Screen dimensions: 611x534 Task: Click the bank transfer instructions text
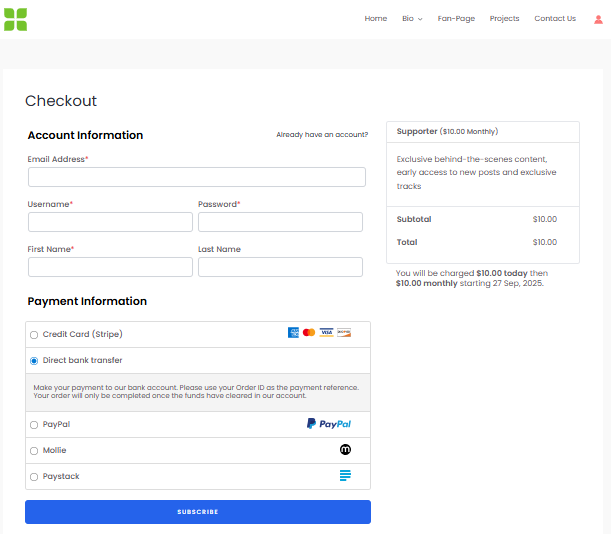pos(196,391)
